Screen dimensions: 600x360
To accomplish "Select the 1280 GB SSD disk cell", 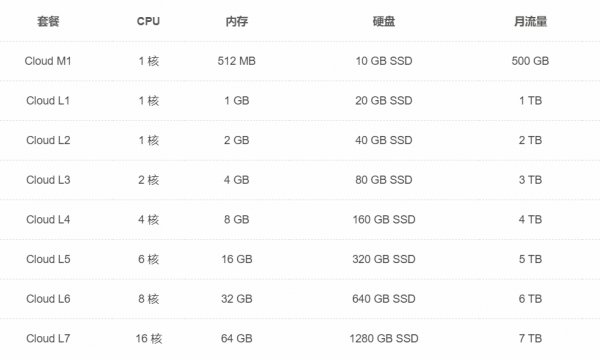I will (384, 339).
